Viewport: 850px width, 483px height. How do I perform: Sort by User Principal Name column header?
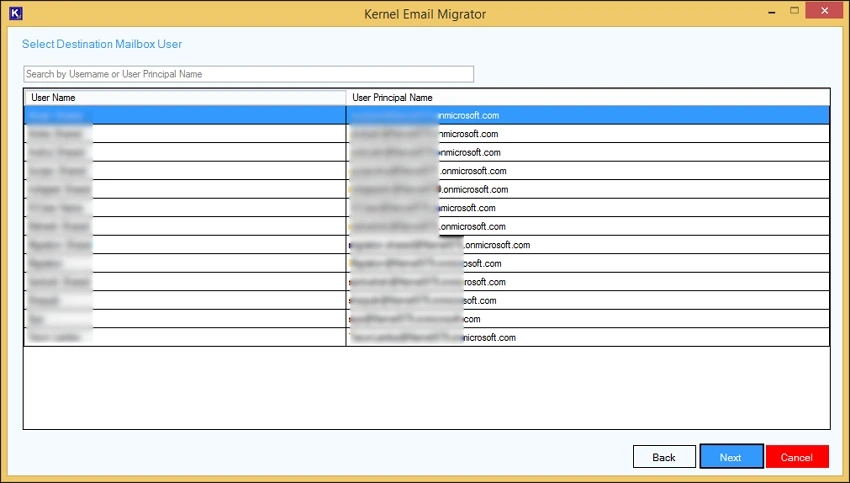[x=588, y=98]
